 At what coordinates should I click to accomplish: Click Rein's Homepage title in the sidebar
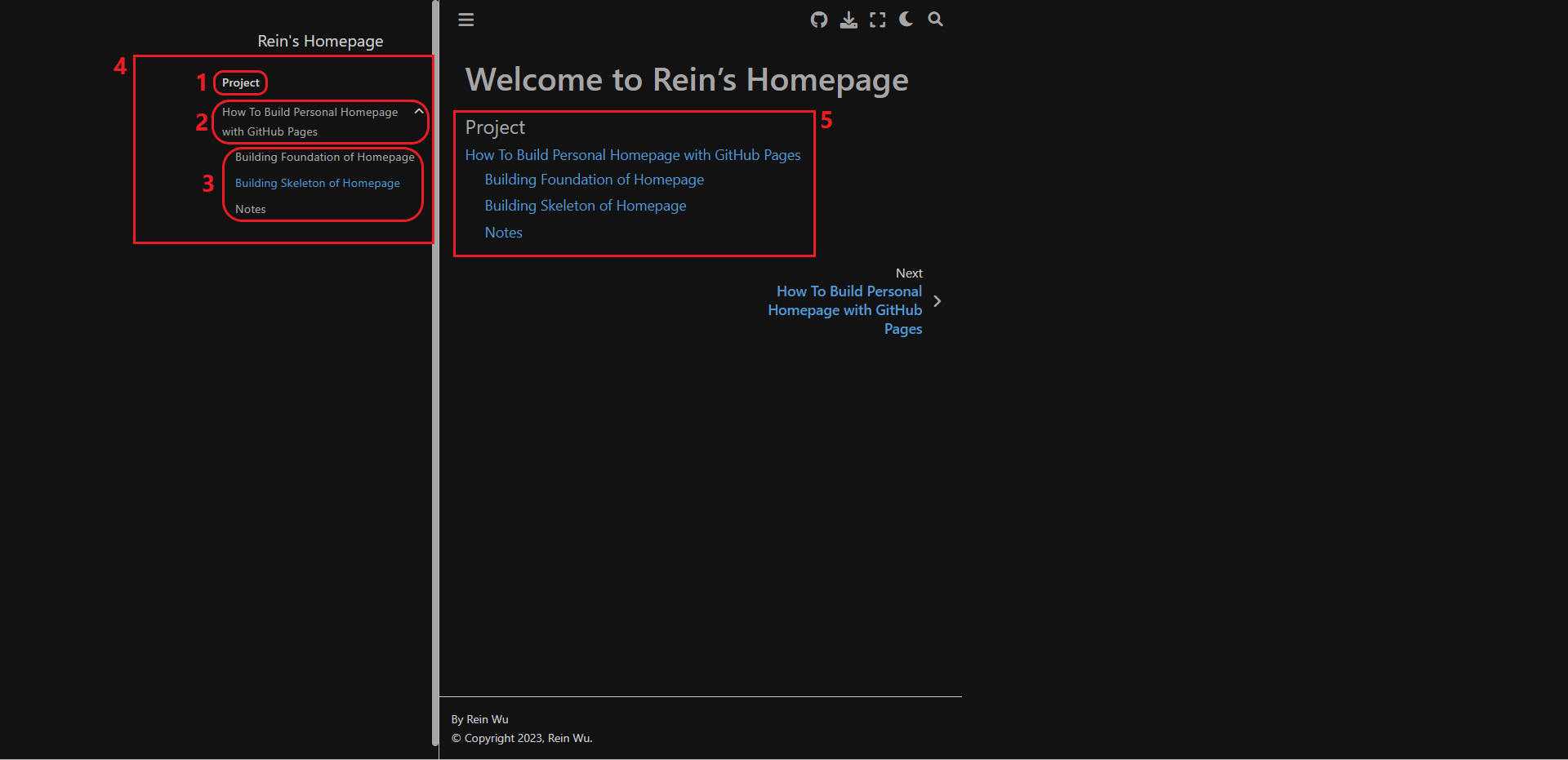tap(320, 40)
